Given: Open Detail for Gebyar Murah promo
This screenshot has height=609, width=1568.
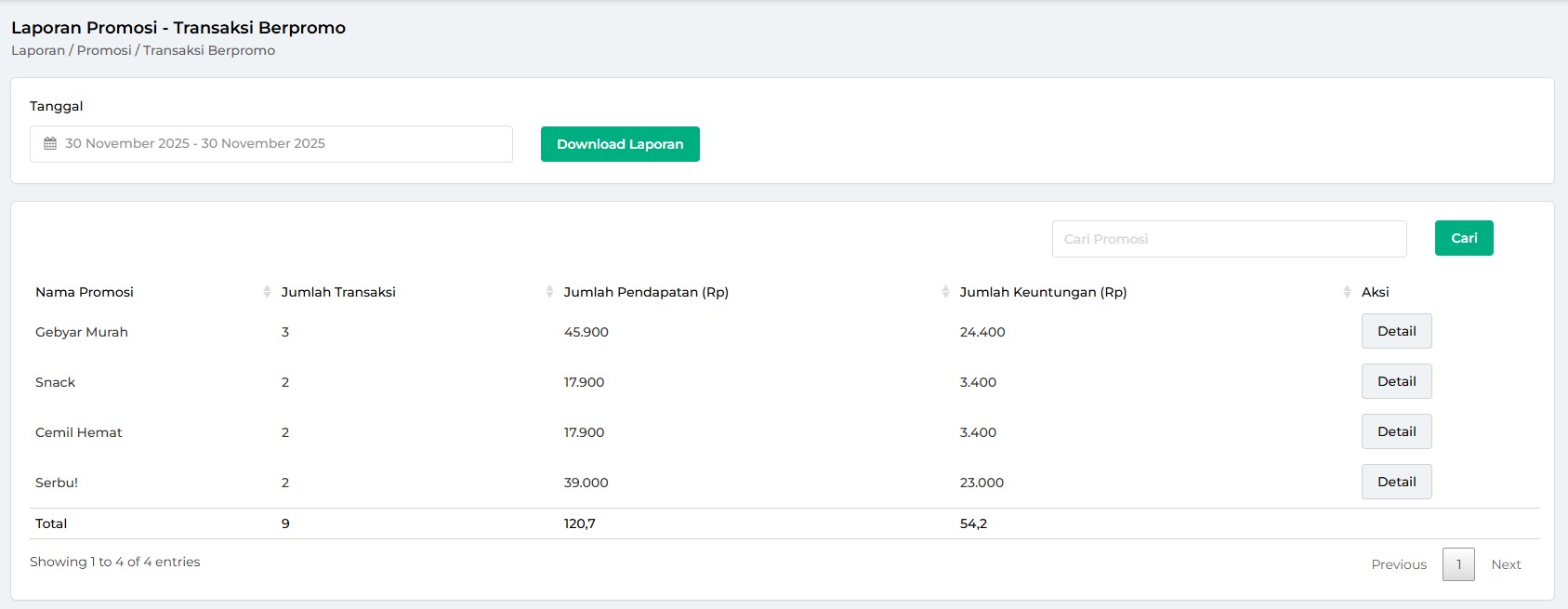Looking at the screenshot, I should [1396, 331].
